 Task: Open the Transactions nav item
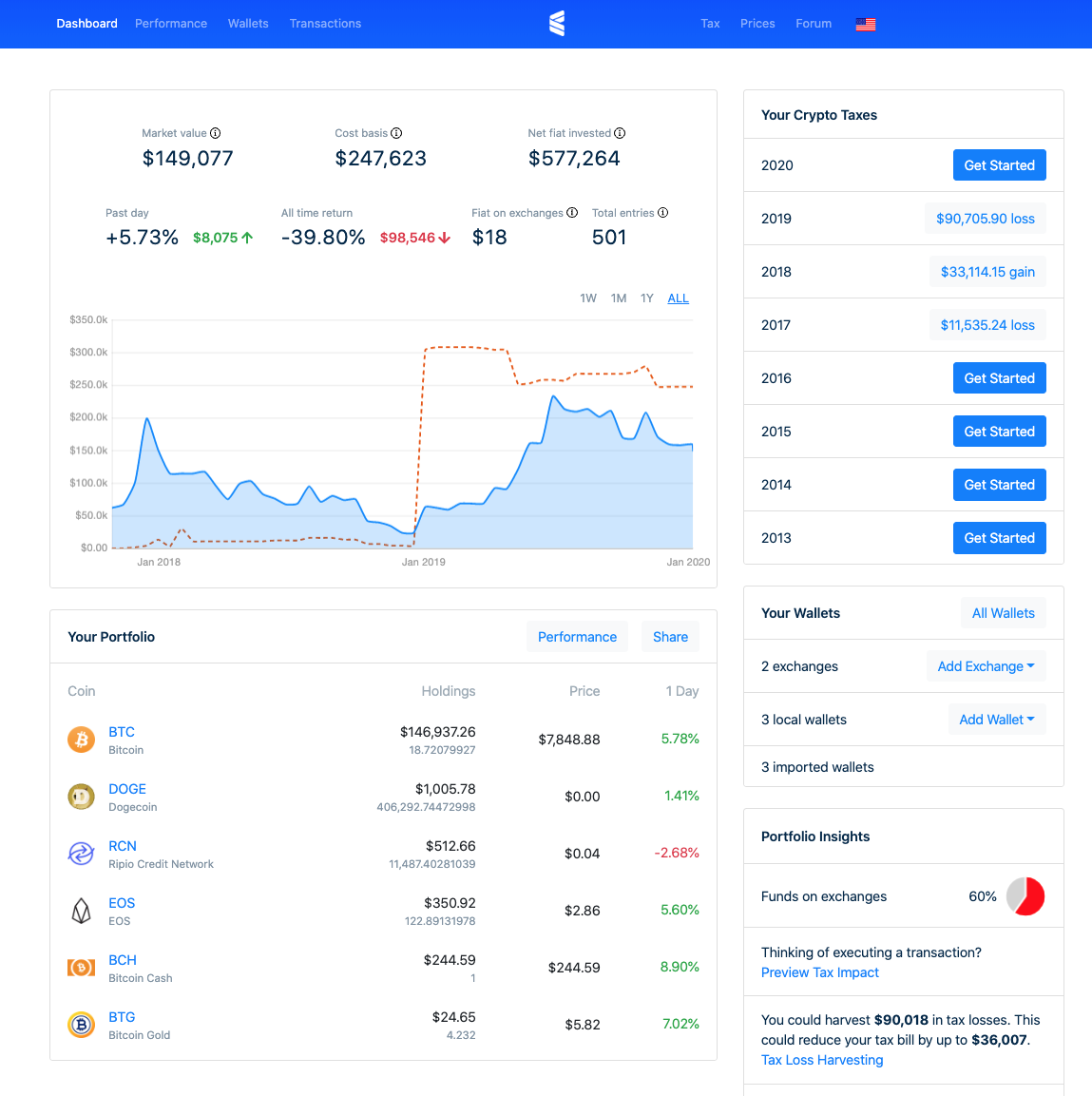click(326, 24)
